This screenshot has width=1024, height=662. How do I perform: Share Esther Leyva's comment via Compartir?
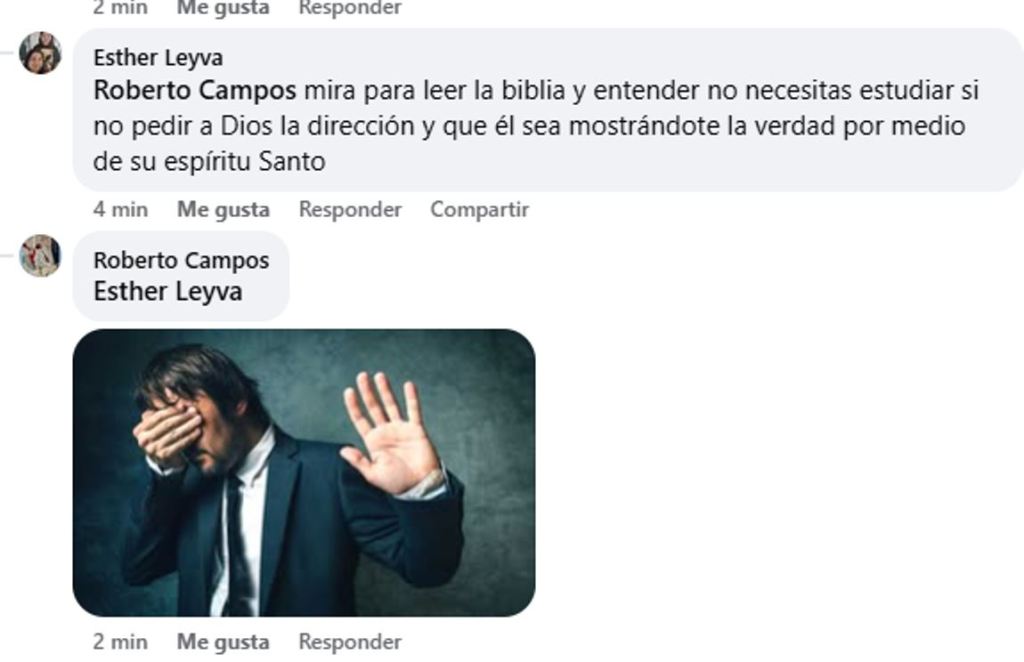click(x=479, y=210)
